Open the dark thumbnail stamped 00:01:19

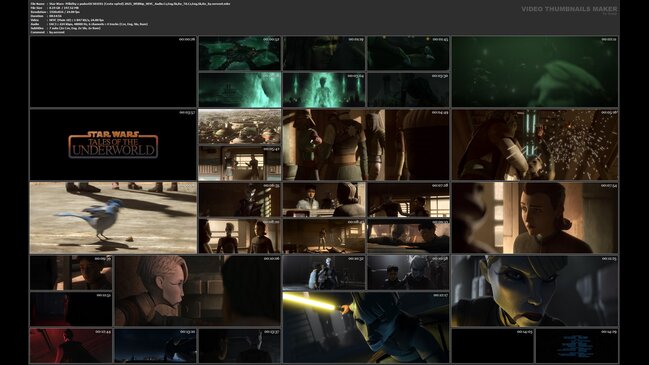point(324,53)
